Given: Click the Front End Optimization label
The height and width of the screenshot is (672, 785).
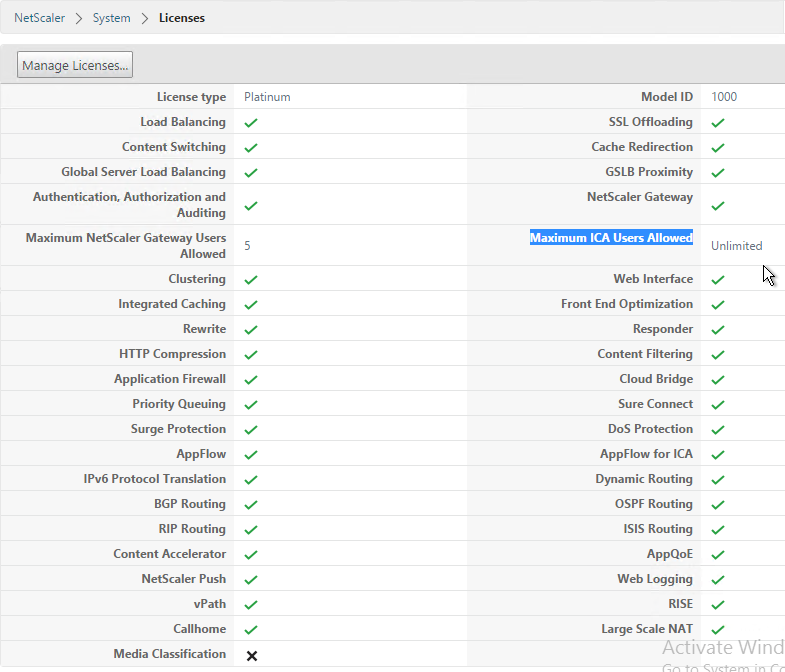Looking at the screenshot, I should 627,304.
